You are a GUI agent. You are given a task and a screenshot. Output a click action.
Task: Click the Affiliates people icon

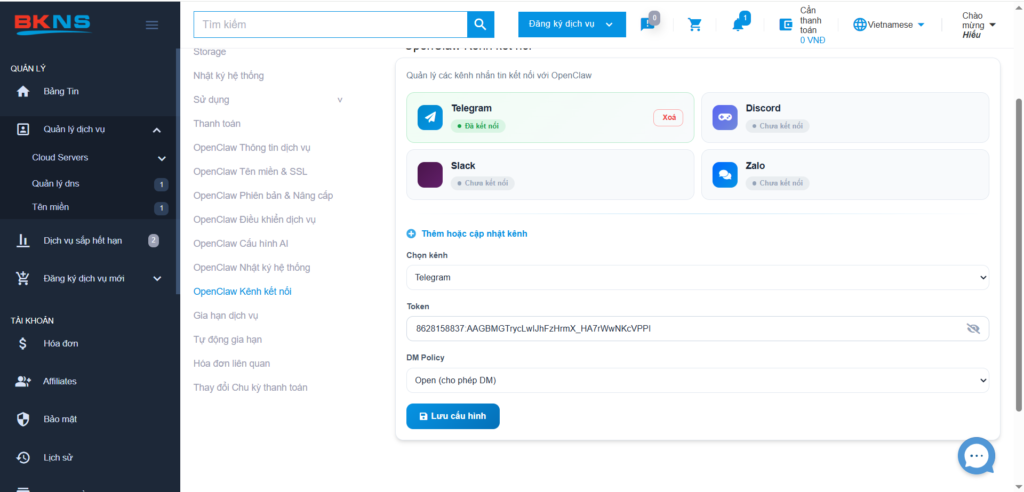click(x=23, y=382)
